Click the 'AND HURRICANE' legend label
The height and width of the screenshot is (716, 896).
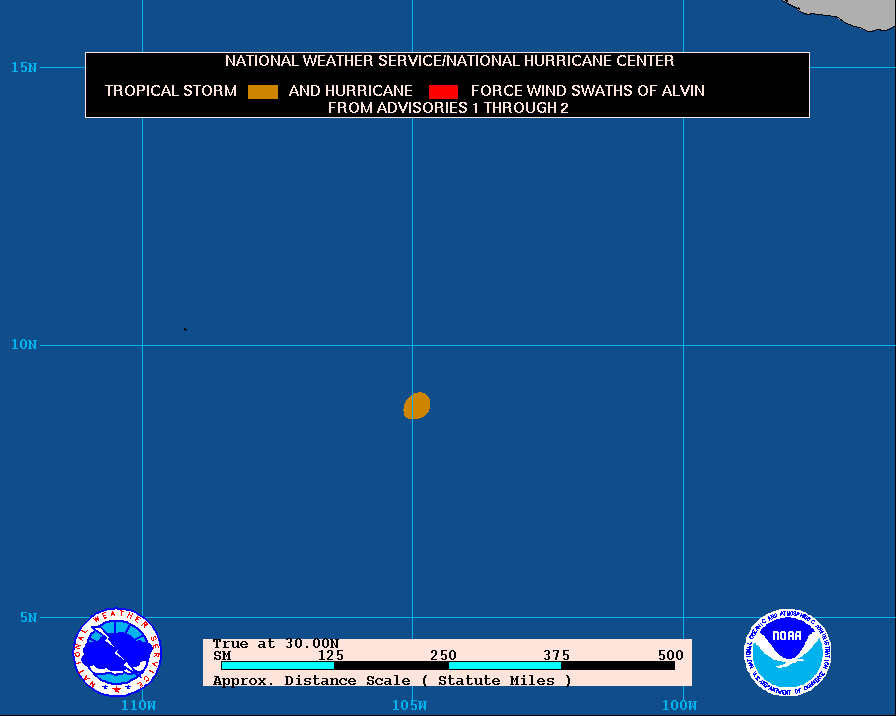[350, 91]
